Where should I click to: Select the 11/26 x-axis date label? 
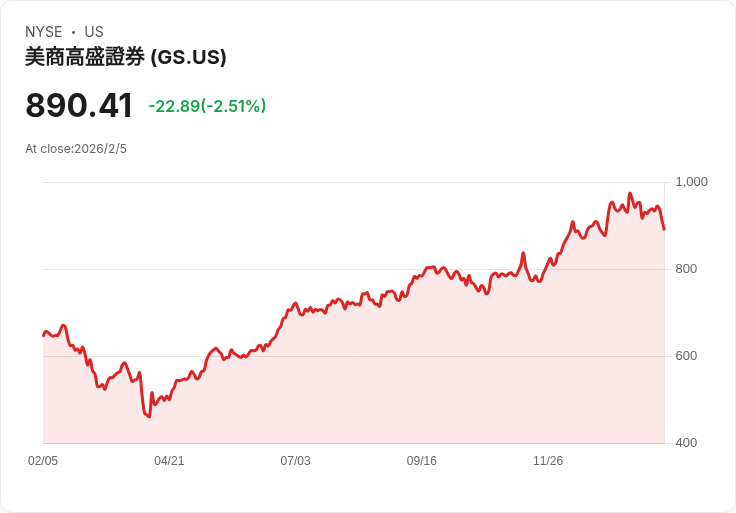[548, 461]
